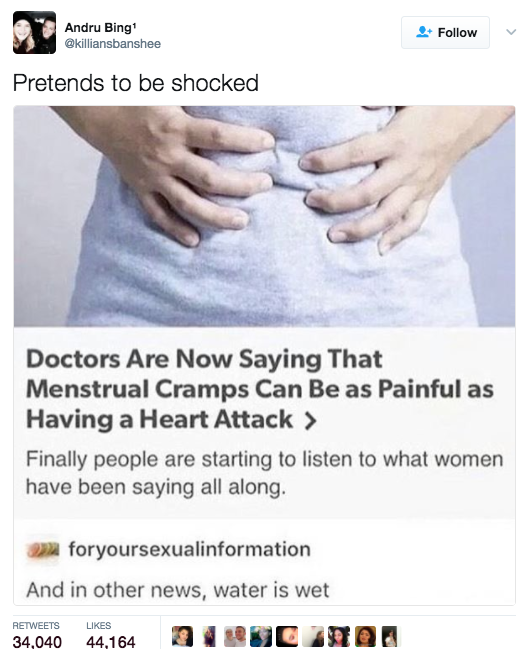The width and height of the screenshot is (526, 649).
Task: Open the last liker's avatar in row
Action: (x=390, y=636)
